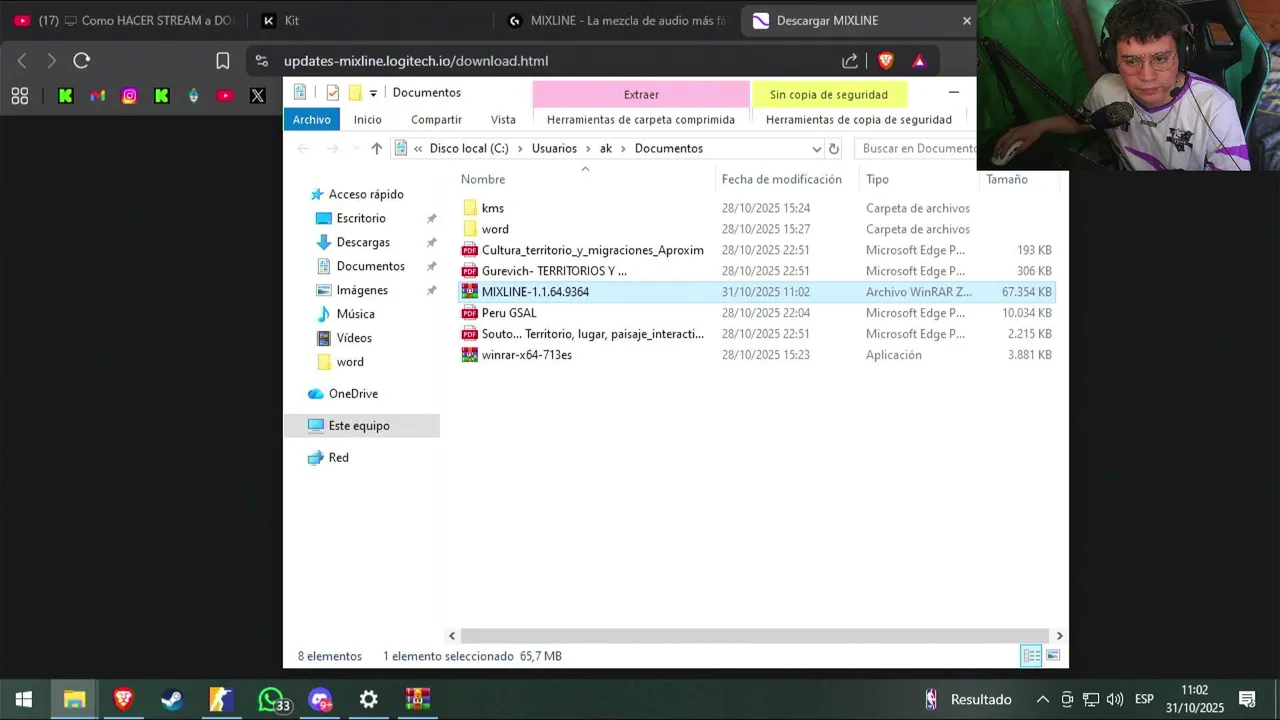Open the Vista ribbon tab
The width and height of the screenshot is (1280, 720).
[503, 119]
